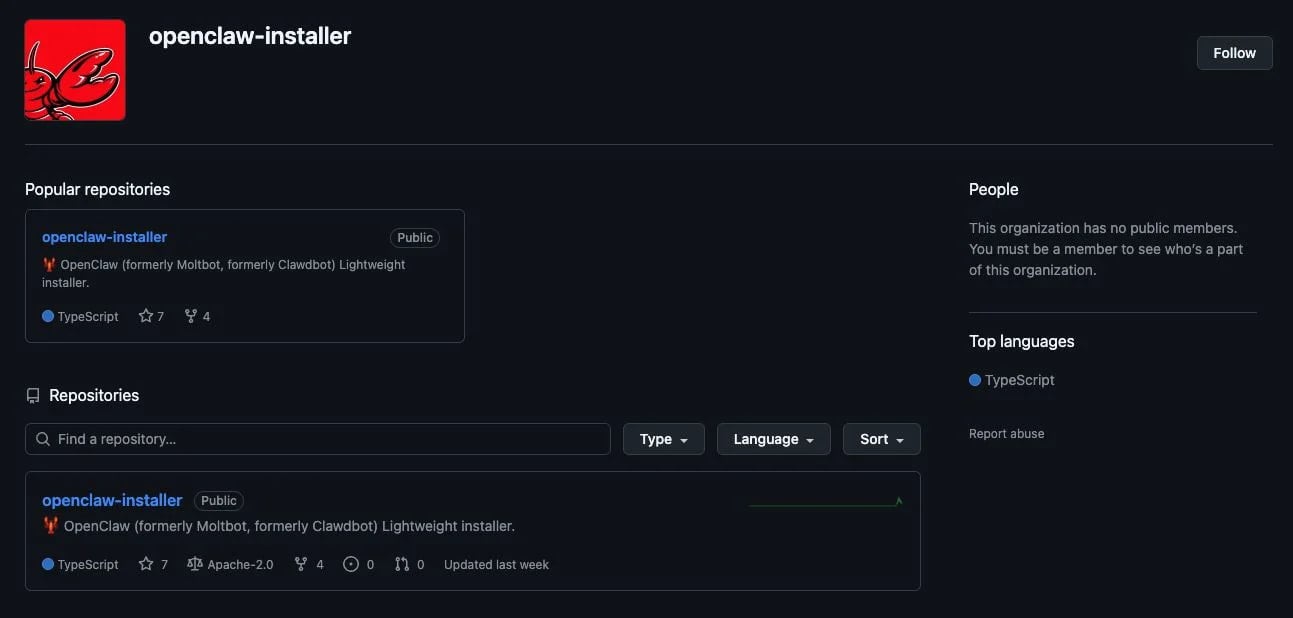This screenshot has width=1293, height=618.
Task: Open the Sort dropdown
Action: coord(880,438)
